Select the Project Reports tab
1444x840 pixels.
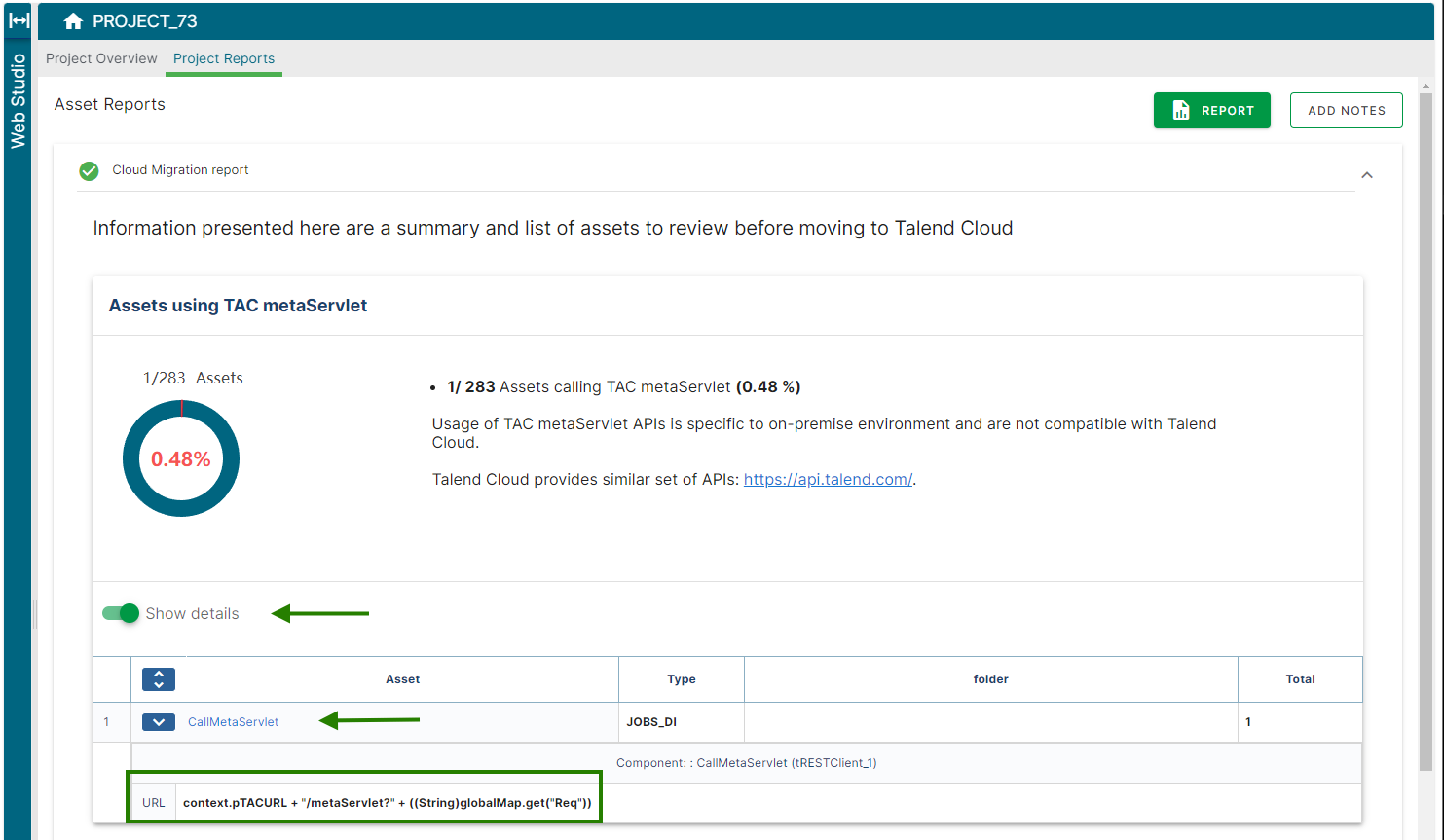tap(223, 58)
